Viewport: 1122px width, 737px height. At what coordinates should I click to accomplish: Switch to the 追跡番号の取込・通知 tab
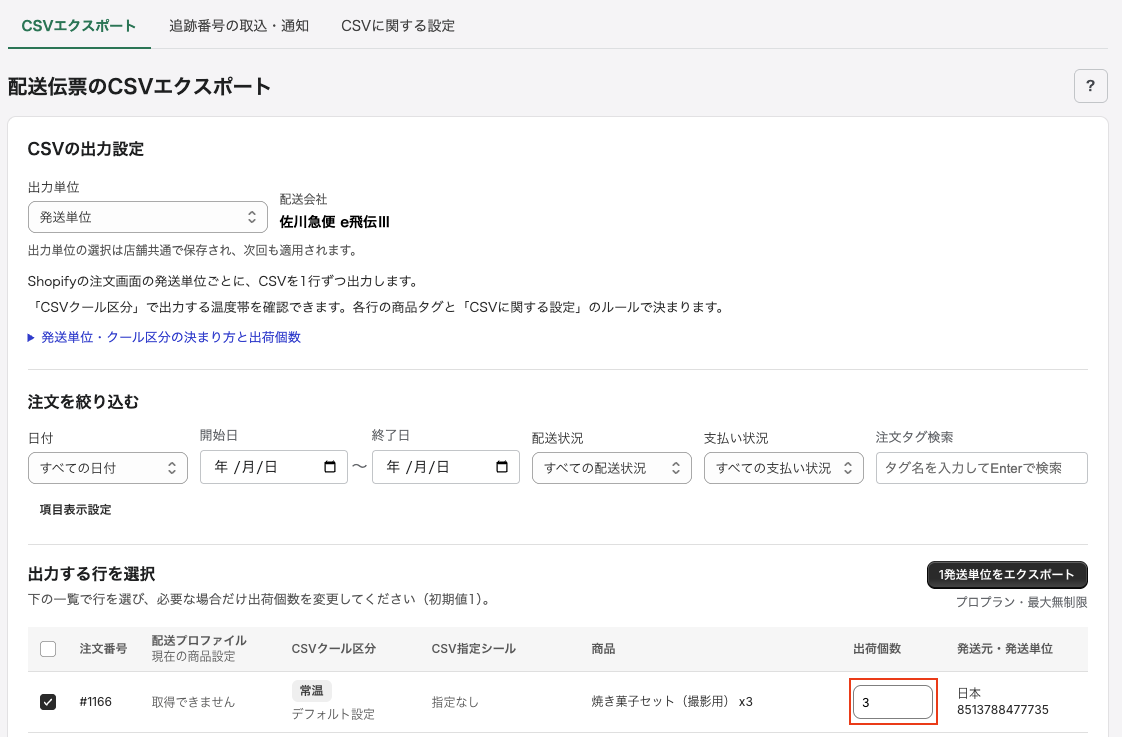[x=239, y=26]
